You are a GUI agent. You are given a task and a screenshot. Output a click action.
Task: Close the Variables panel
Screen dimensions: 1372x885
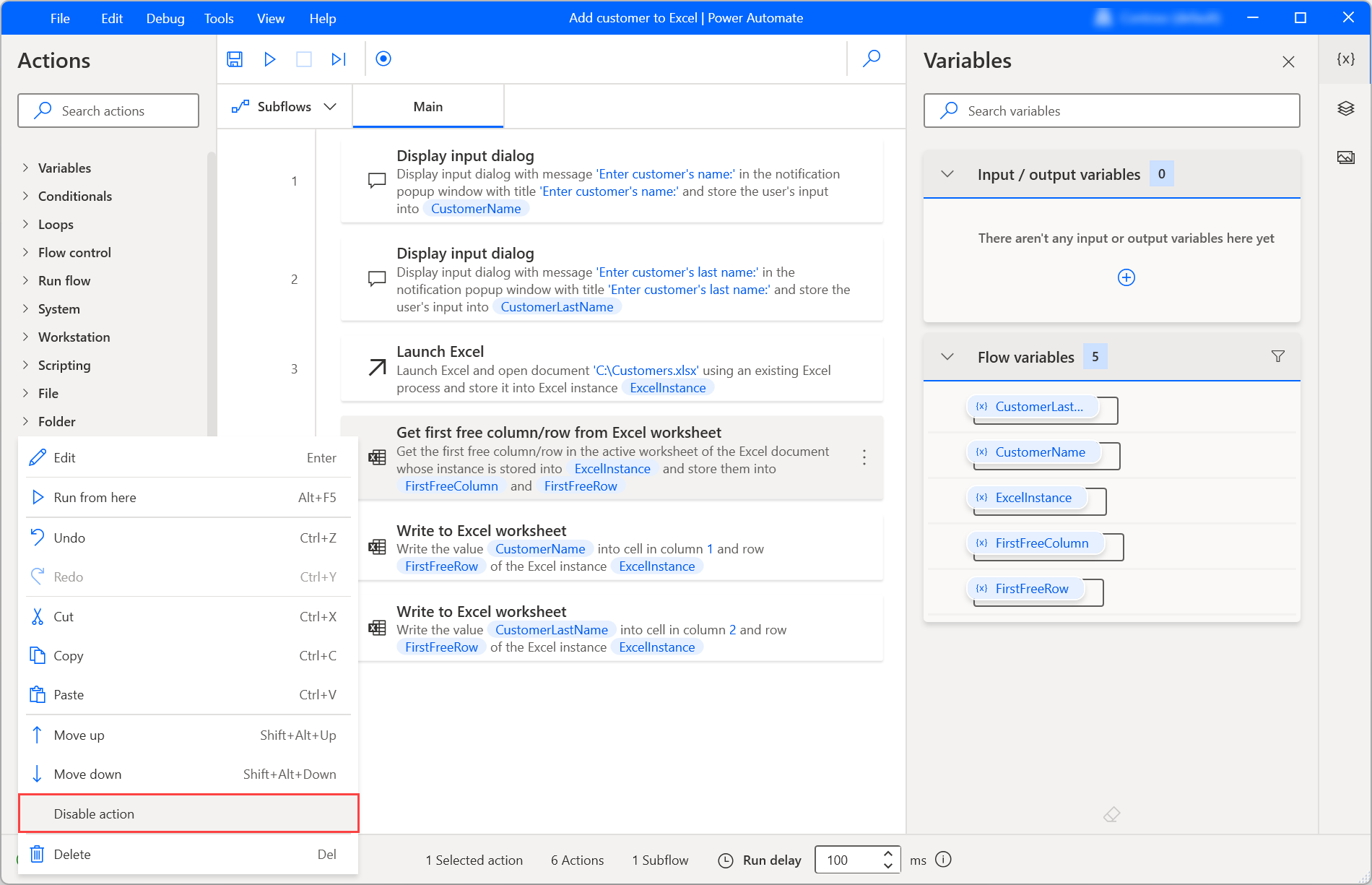click(1288, 61)
